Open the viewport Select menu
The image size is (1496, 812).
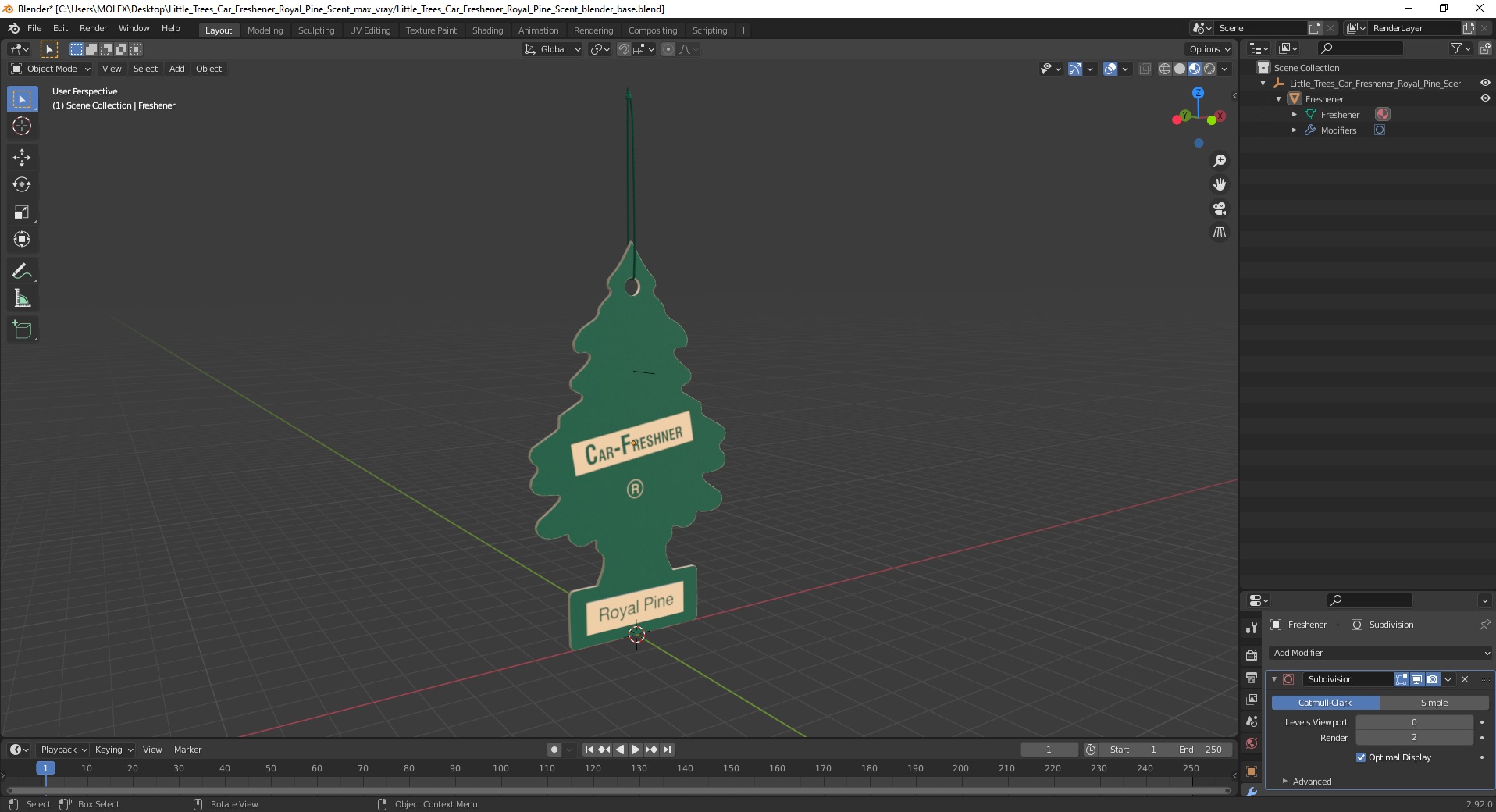145,69
